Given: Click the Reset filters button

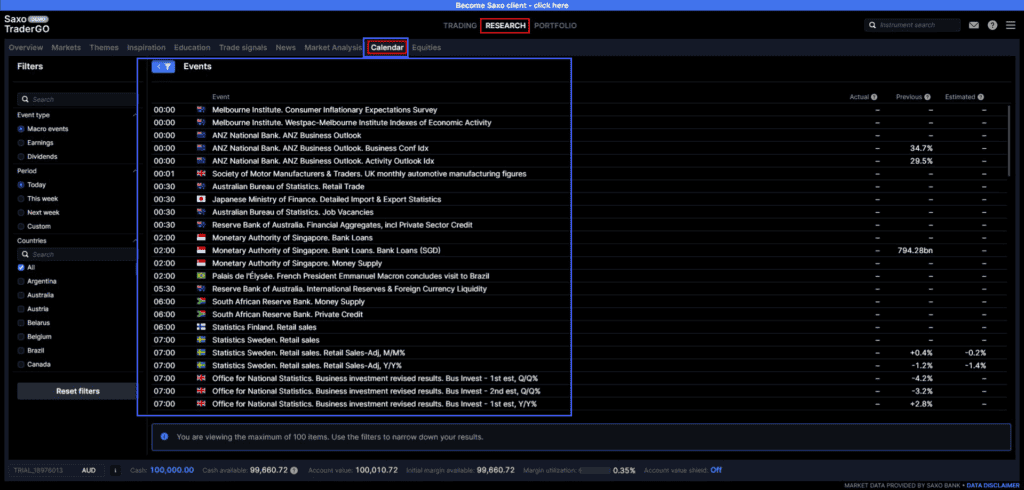Looking at the screenshot, I should coord(78,391).
